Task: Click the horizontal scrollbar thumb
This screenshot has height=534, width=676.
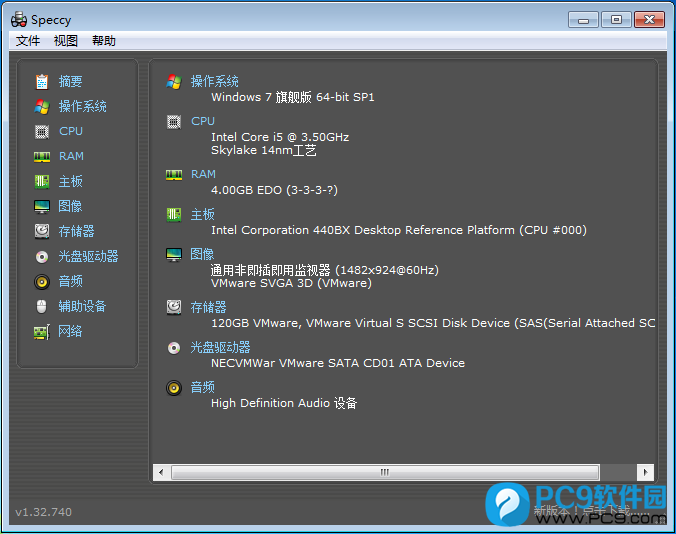Action: [x=385, y=472]
